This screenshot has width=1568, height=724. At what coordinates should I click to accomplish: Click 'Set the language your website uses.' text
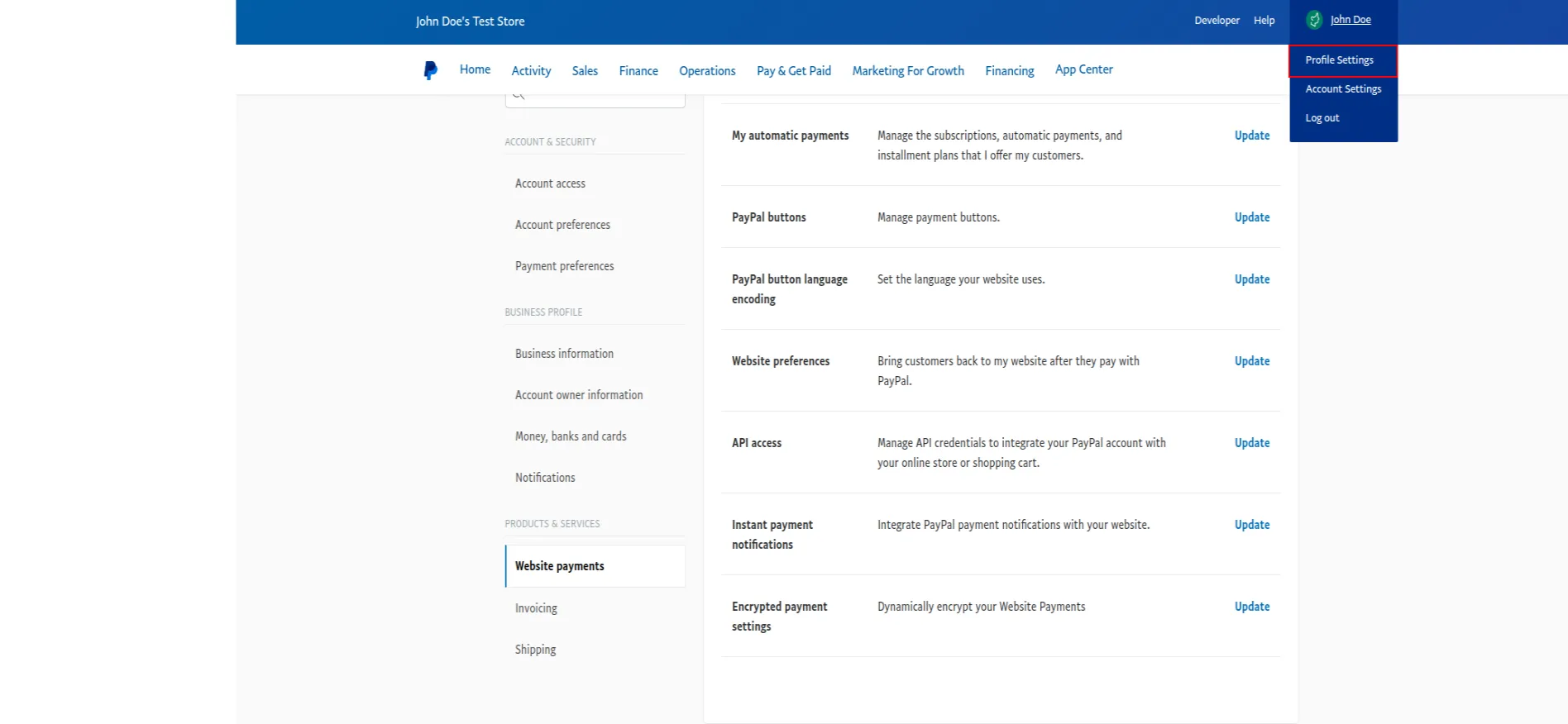click(961, 279)
